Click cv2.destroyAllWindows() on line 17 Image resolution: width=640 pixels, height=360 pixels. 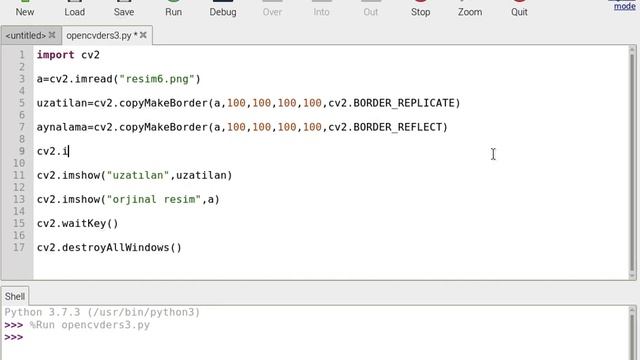coord(109,247)
